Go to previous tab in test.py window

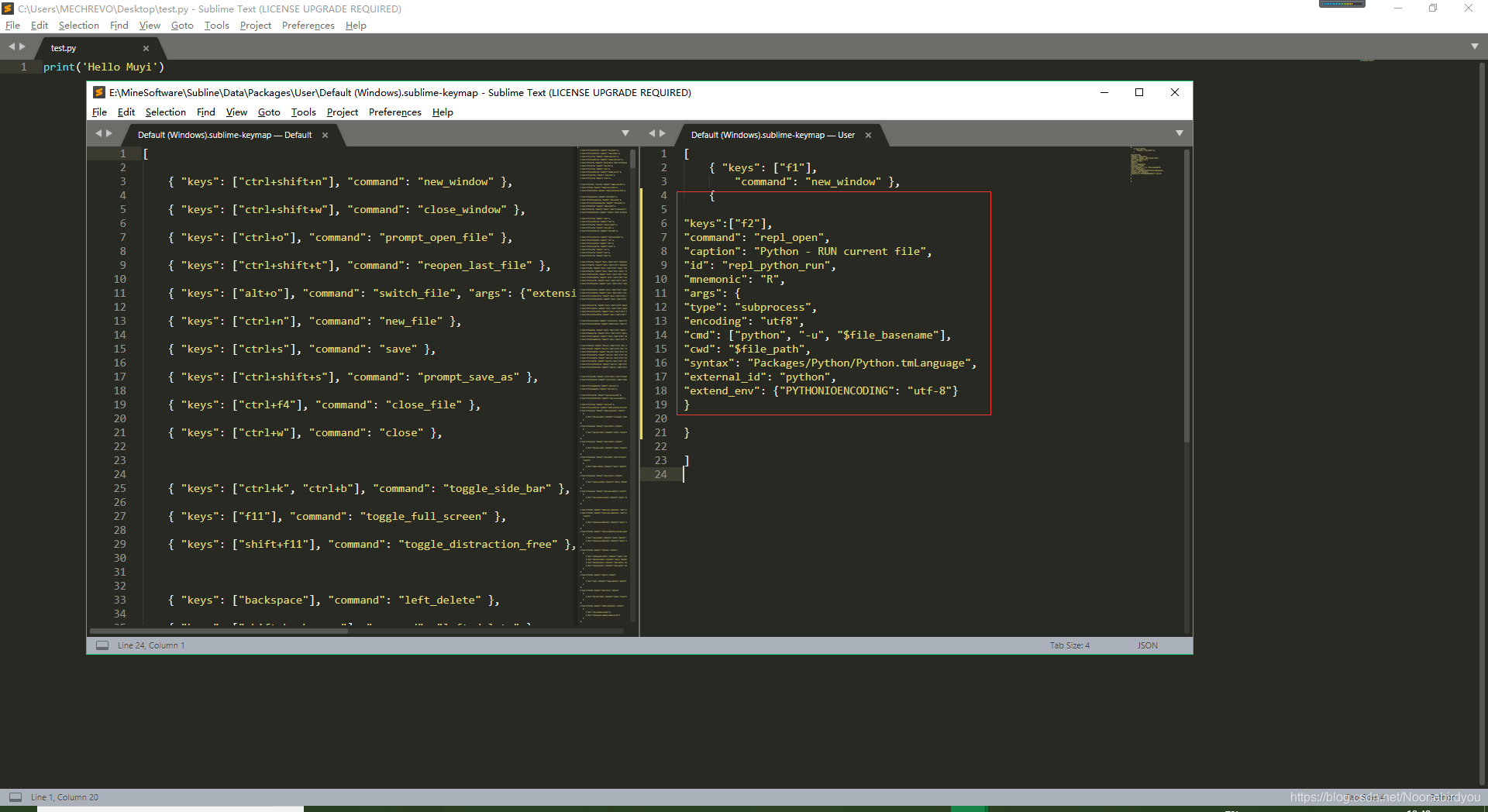coord(12,46)
